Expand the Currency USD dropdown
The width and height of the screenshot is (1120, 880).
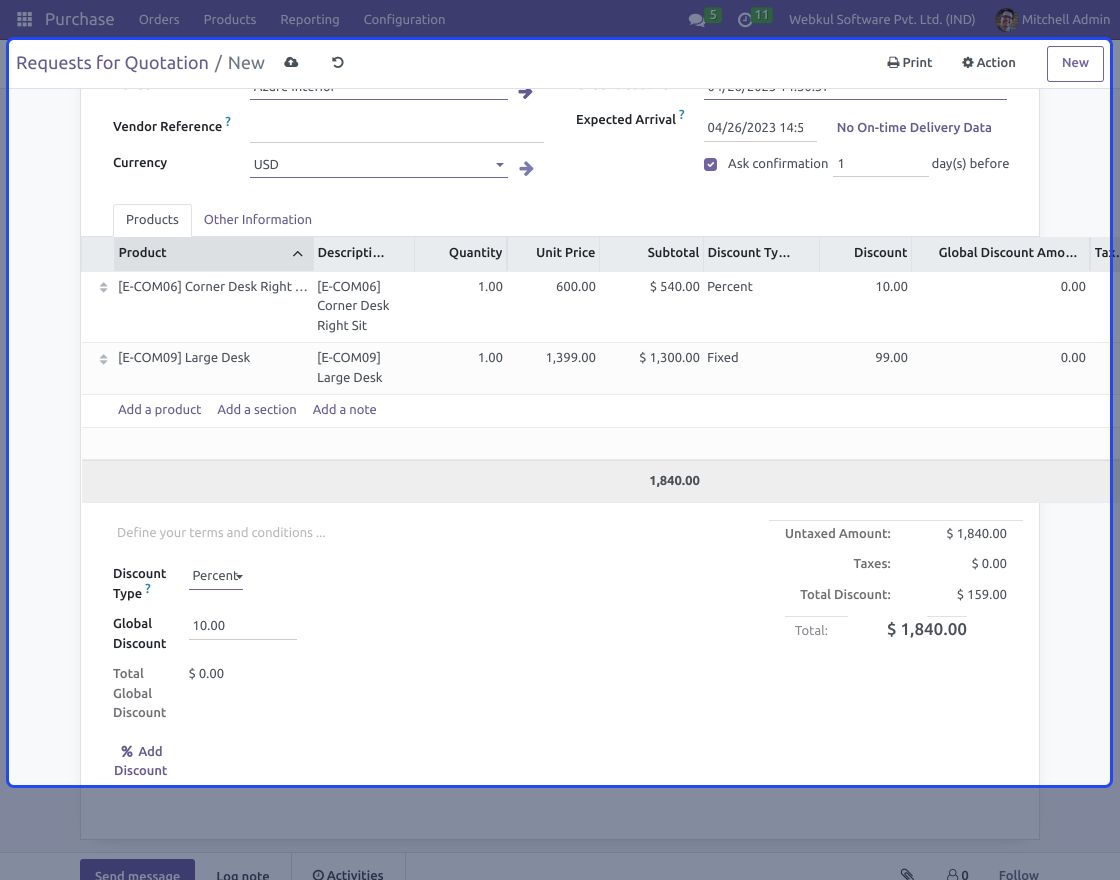(x=499, y=165)
